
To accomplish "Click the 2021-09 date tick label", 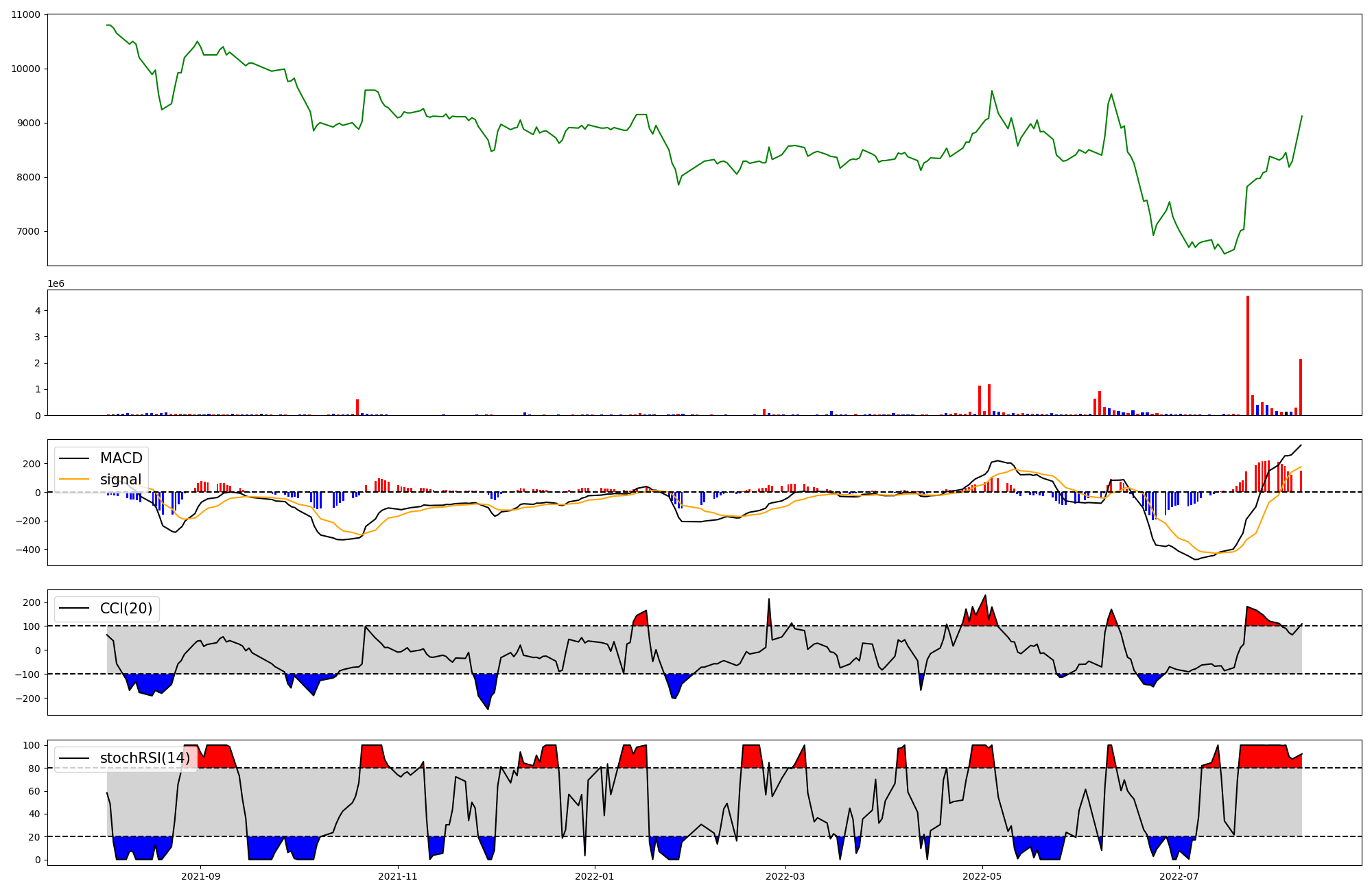I will tap(201, 876).
